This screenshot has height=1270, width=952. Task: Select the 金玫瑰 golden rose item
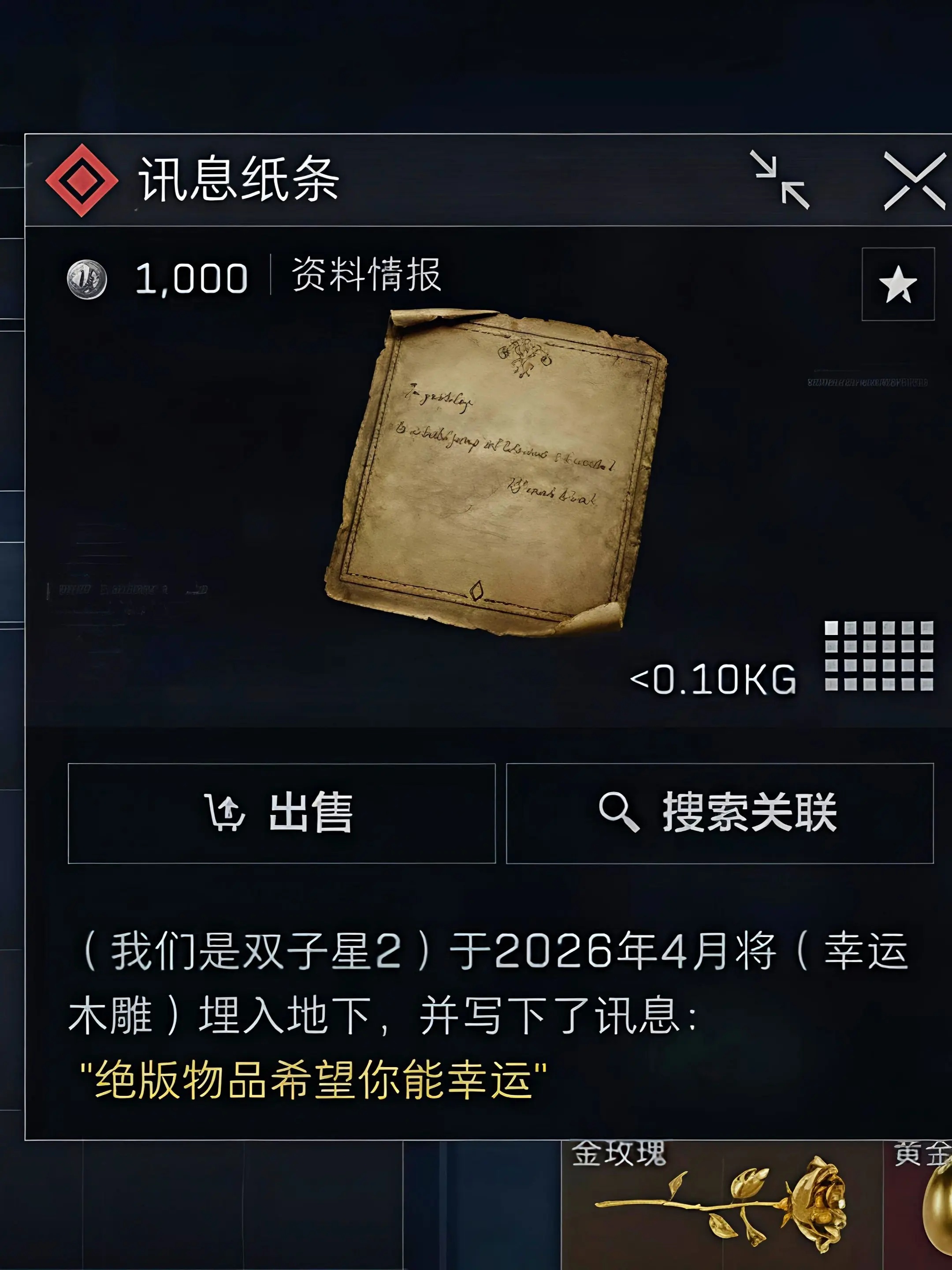pyautogui.click(x=721, y=1205)
